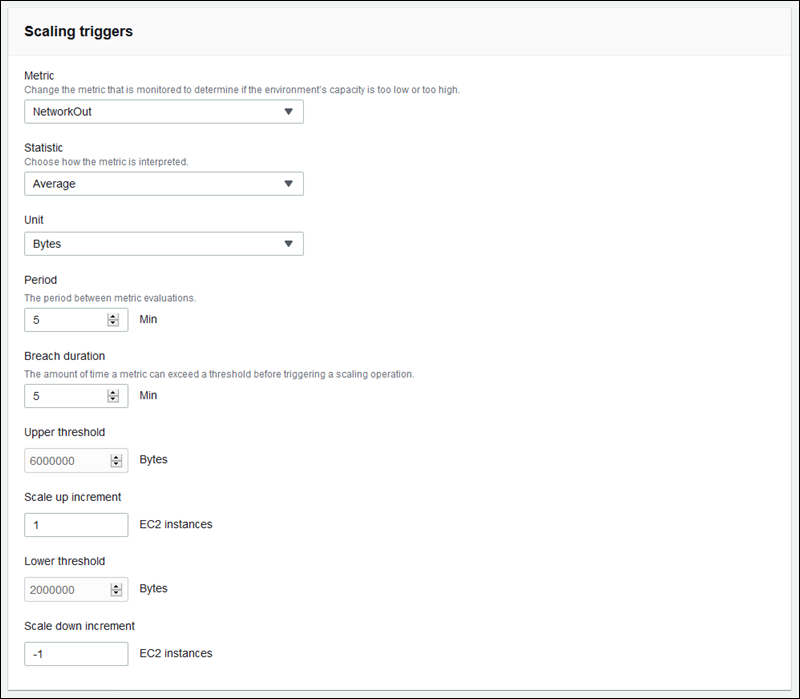The height and width of the screenshot is (699, 800).
Task: Expand the Unit dropdown showing Bytes
Action: pyautogui.click(x=150, y=244)
